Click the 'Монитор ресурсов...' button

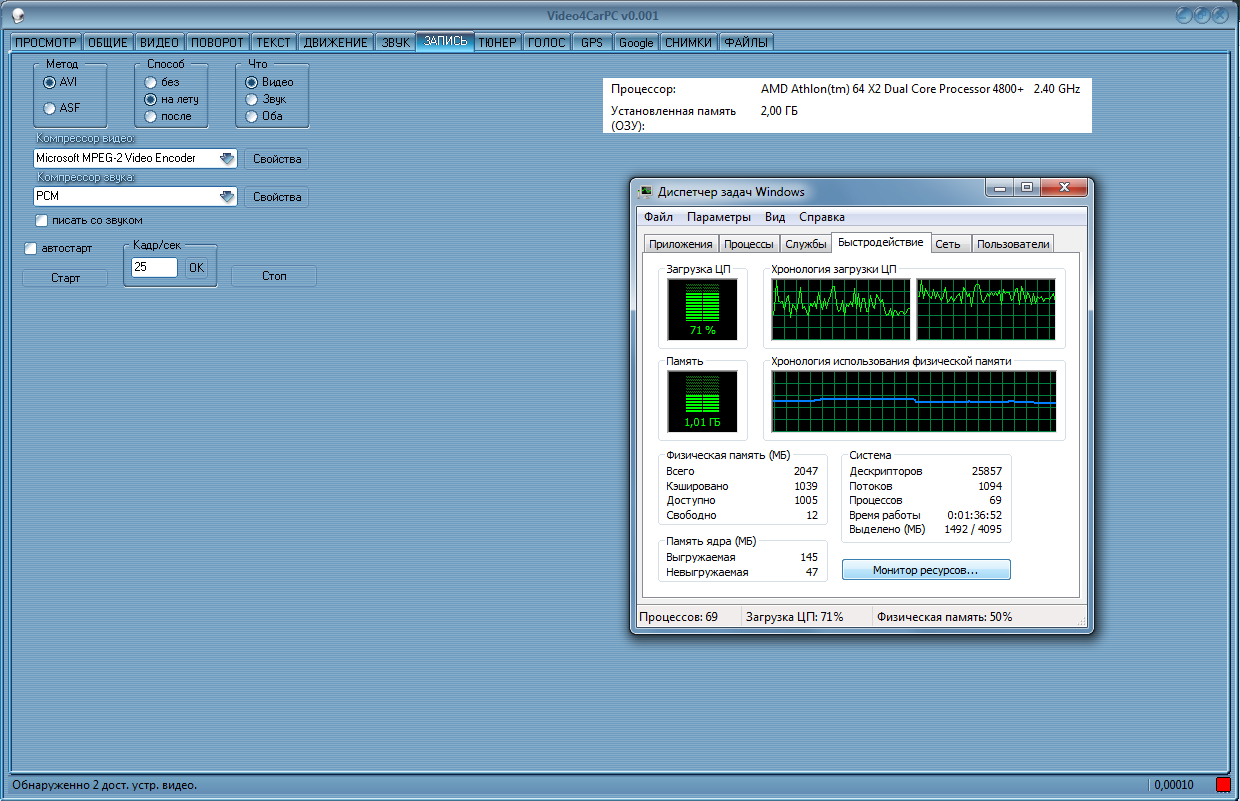926,569
